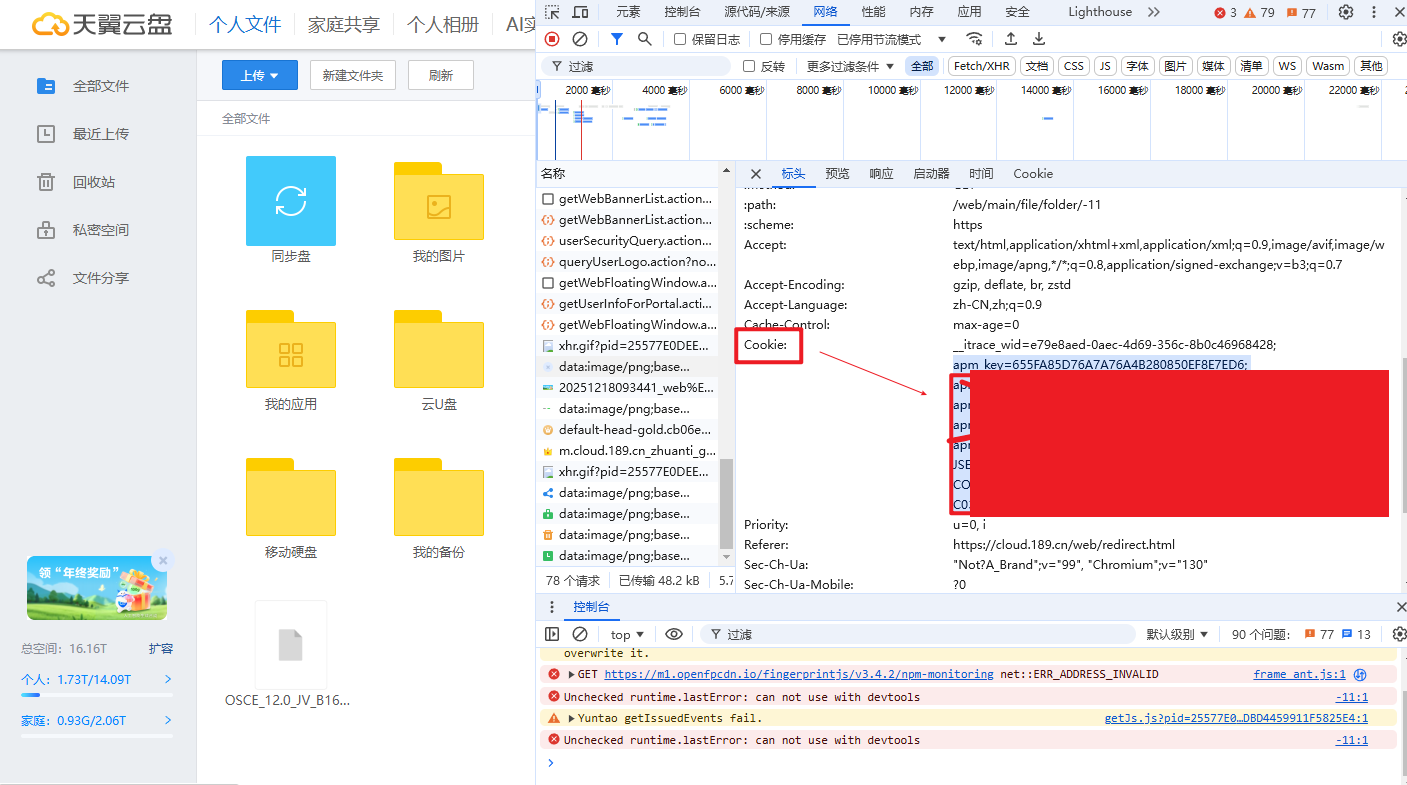Open the openfpcdn fingerprintjs URL link

(799, 674)
